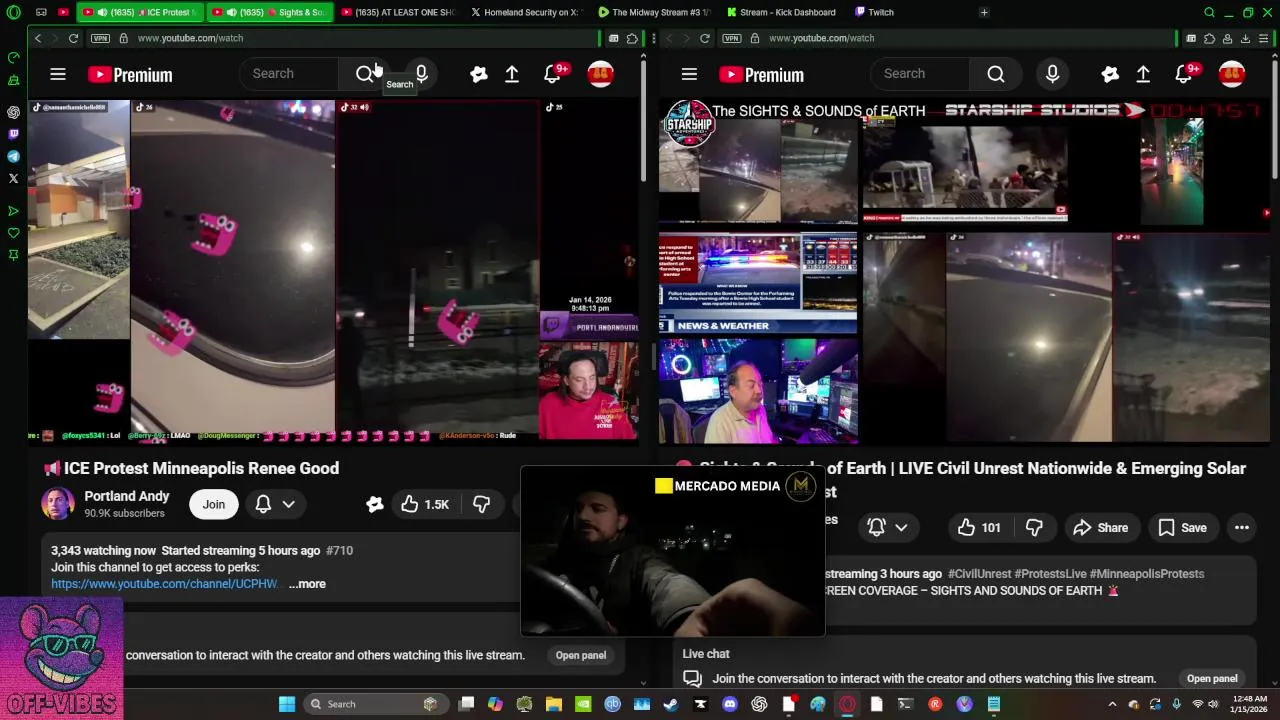
Task: Start voice search in right YouTube window
Action: [1052, 74]
